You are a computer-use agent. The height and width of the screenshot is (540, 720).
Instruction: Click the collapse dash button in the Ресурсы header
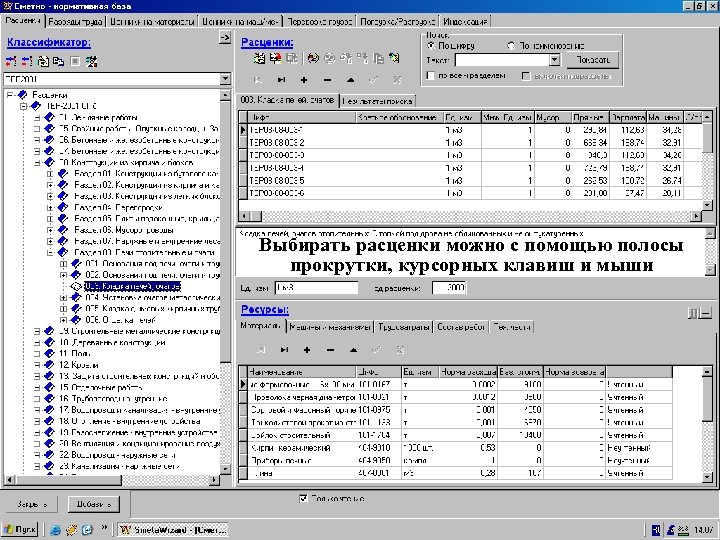pyautogui.click(x=706, y=313)
